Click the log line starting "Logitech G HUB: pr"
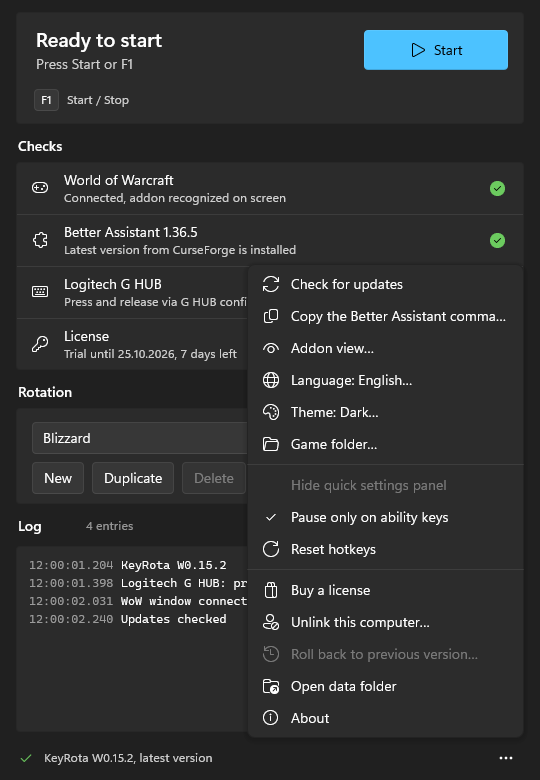 point(184,583)
